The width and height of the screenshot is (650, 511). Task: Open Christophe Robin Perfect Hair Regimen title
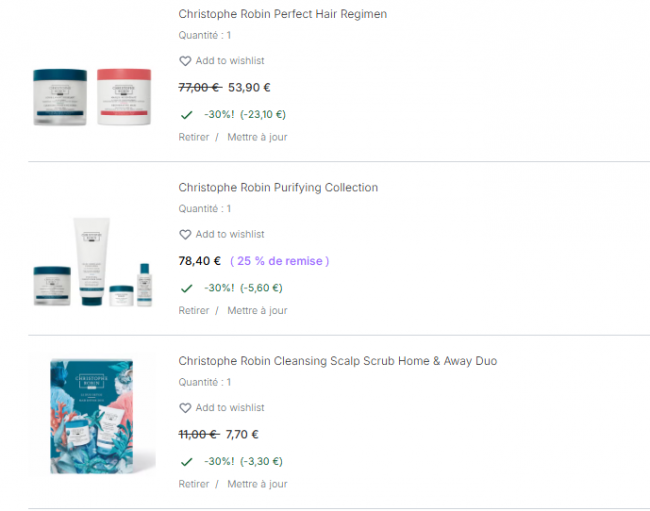tap(283, 15)
